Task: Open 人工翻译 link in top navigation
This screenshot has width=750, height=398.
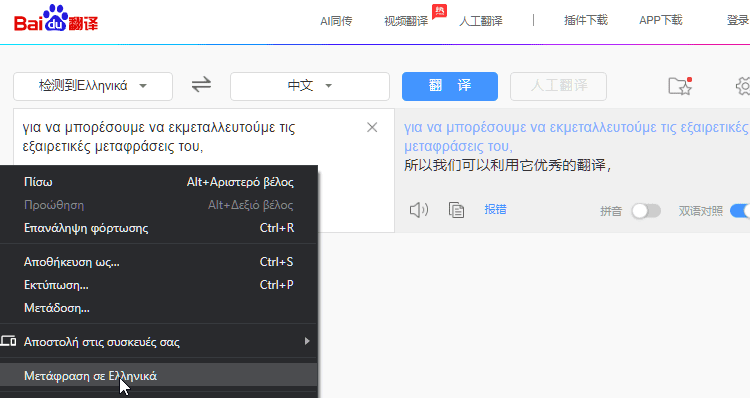Action: click(481, 21)
